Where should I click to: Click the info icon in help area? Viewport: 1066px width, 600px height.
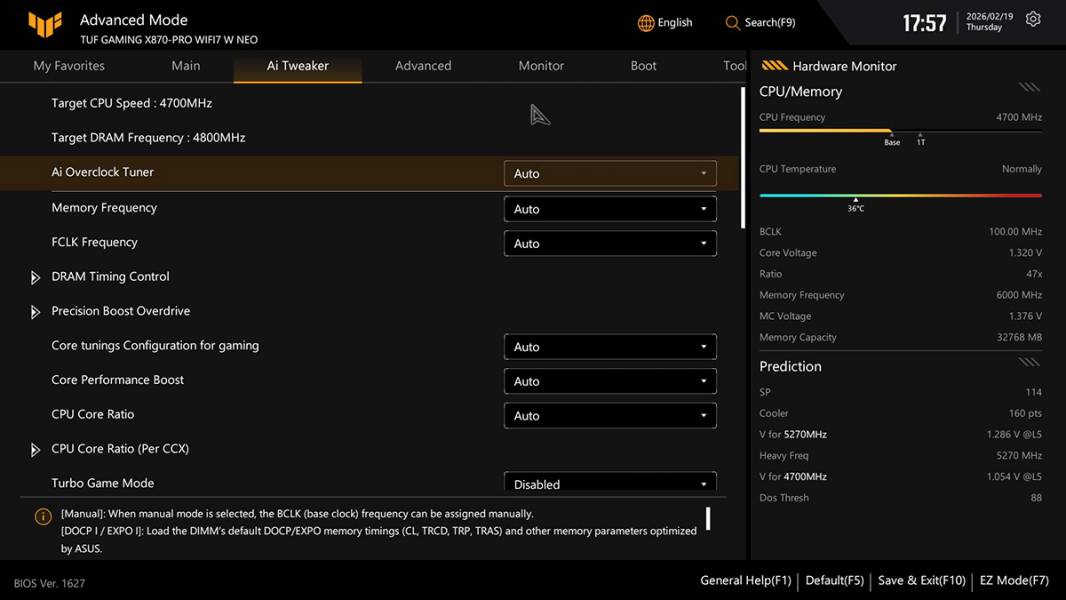click(x=43, y=517)
